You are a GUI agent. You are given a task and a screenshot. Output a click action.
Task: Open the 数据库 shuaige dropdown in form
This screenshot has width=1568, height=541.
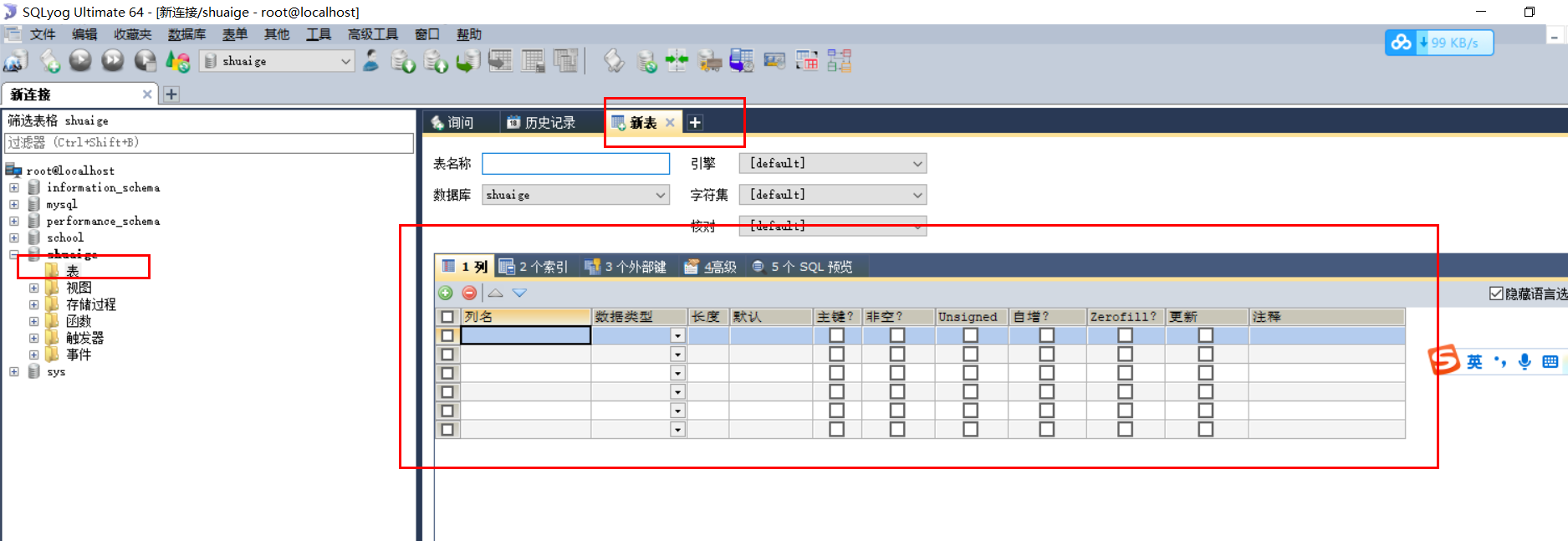[661, 195]
